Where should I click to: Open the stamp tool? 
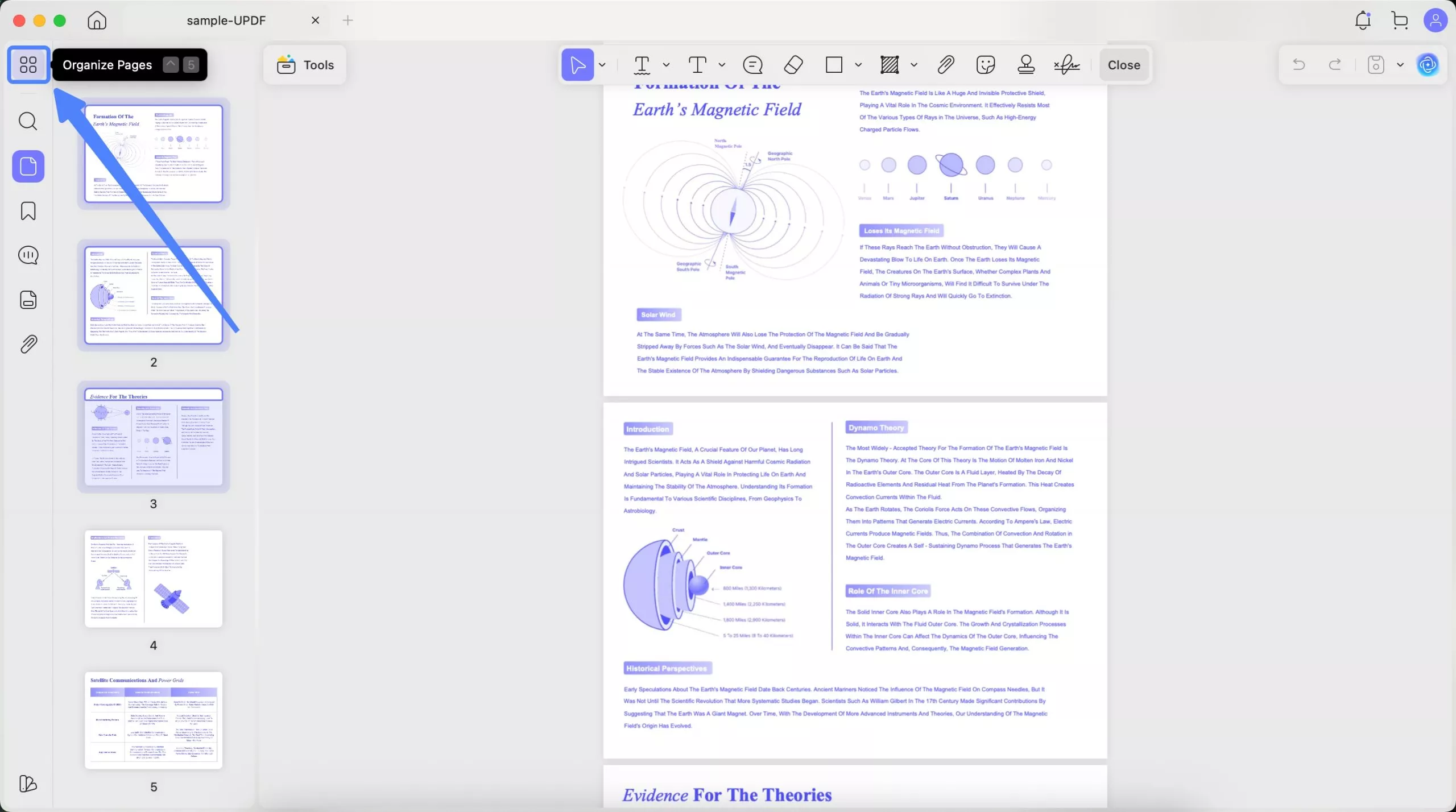[x=1026, y=65]
